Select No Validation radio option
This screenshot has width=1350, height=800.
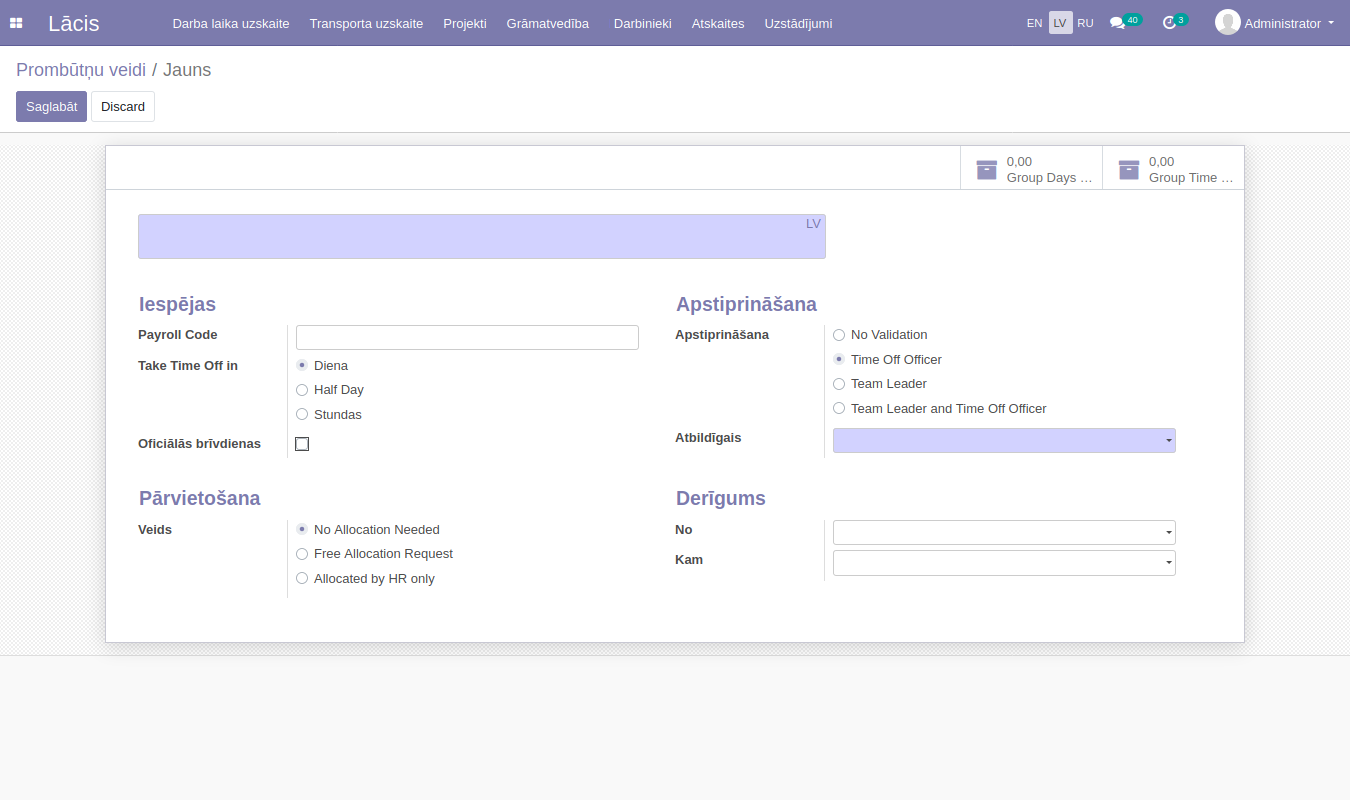pos(839,335)
